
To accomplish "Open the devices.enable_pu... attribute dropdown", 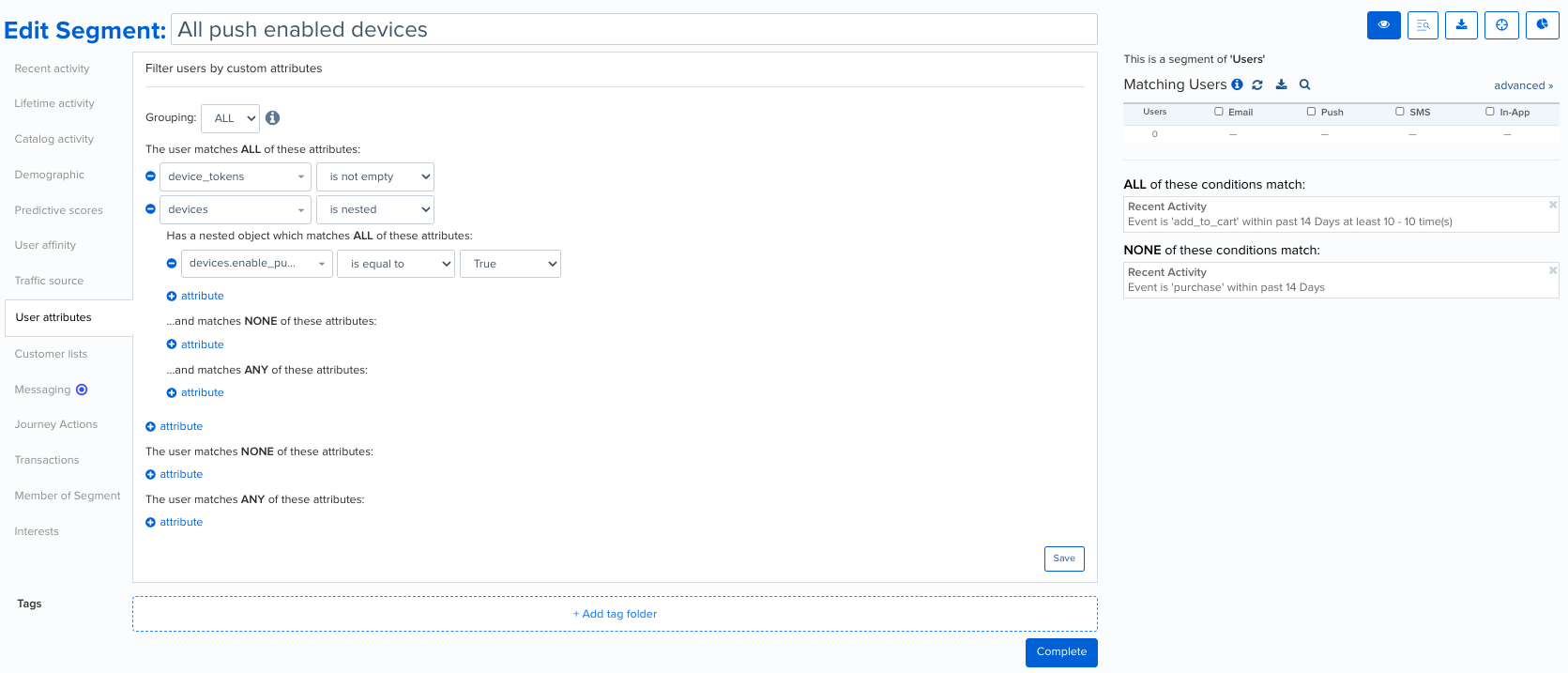I will click(x=257, y=264).
